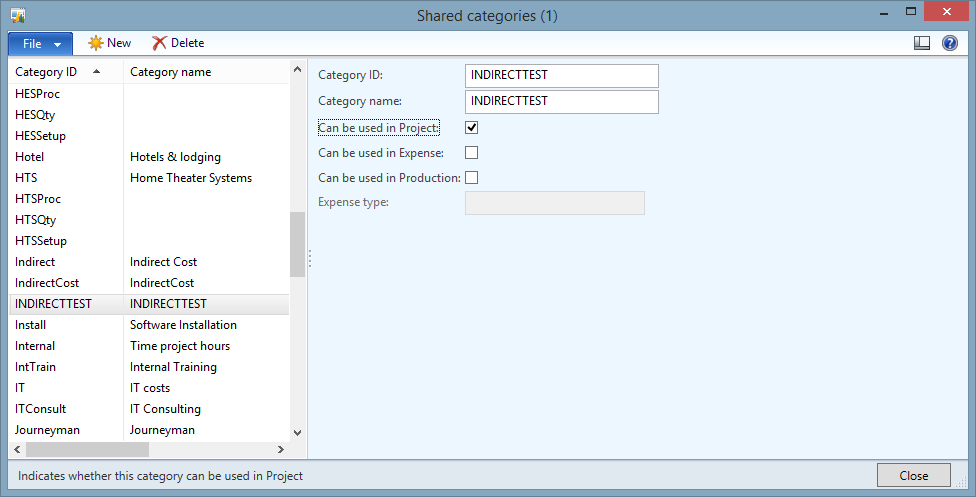The height and width of the screenshot is (497, 976).
Task: Click the application icon in title bar
Action: (x=18, y=16)
